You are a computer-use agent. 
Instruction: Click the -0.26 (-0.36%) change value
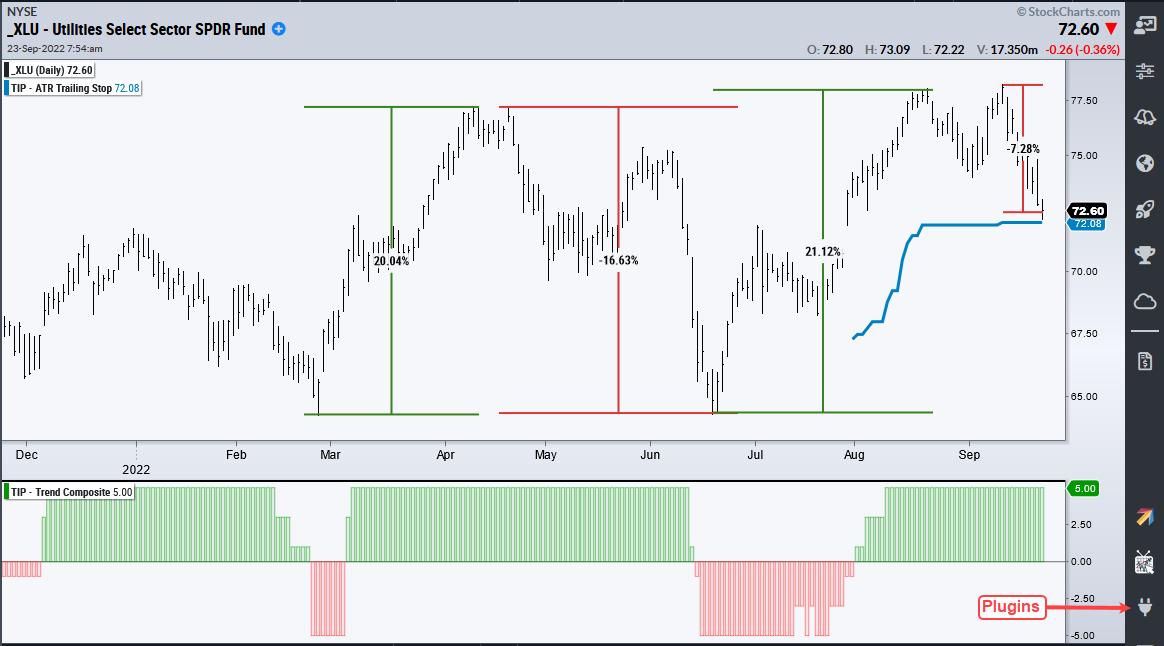pyautogui.click(x=1082, y=50)
